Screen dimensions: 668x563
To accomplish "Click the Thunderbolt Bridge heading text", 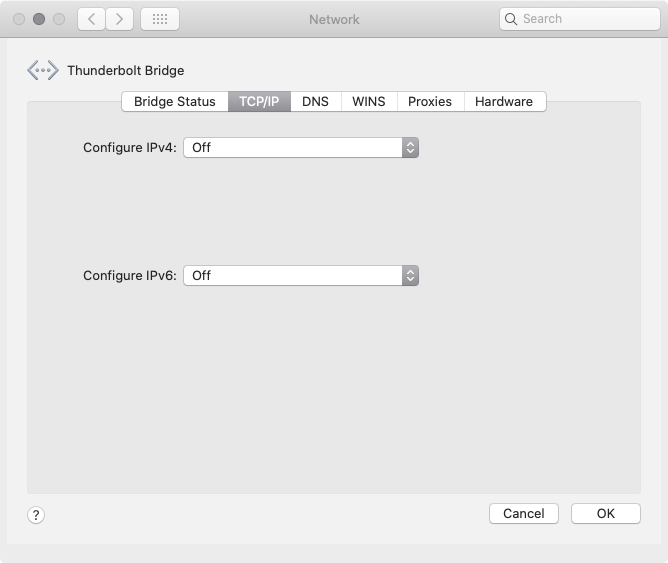I will pos(126,70).
